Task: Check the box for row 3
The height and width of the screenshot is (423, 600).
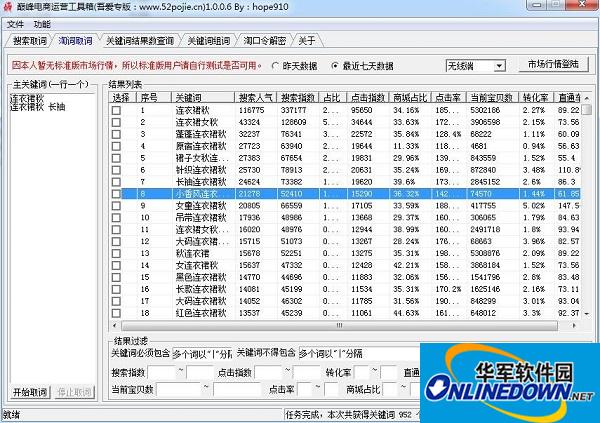Action: point(116,134)
